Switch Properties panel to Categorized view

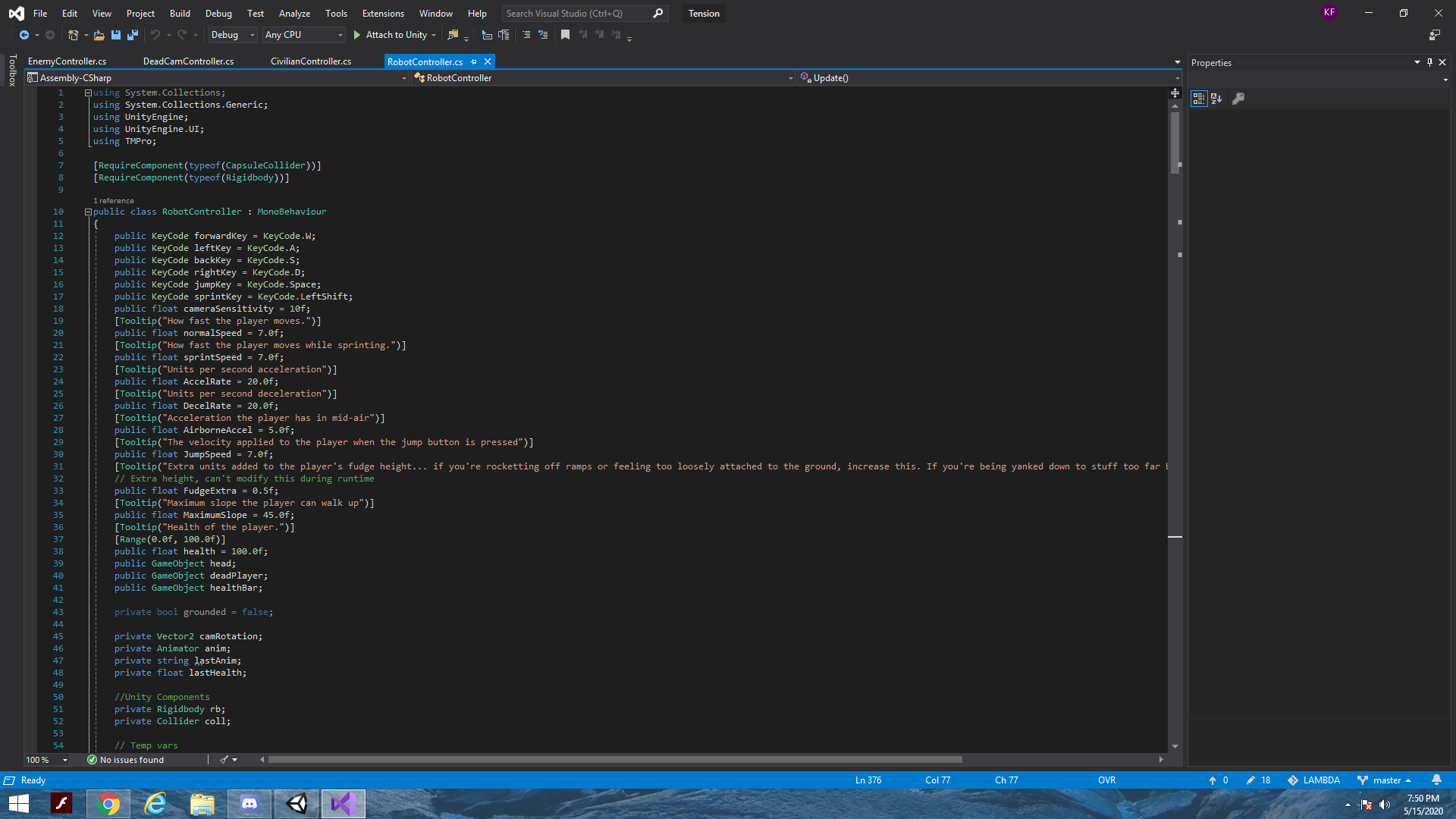pyautogui.click(x=1199, y=99)
